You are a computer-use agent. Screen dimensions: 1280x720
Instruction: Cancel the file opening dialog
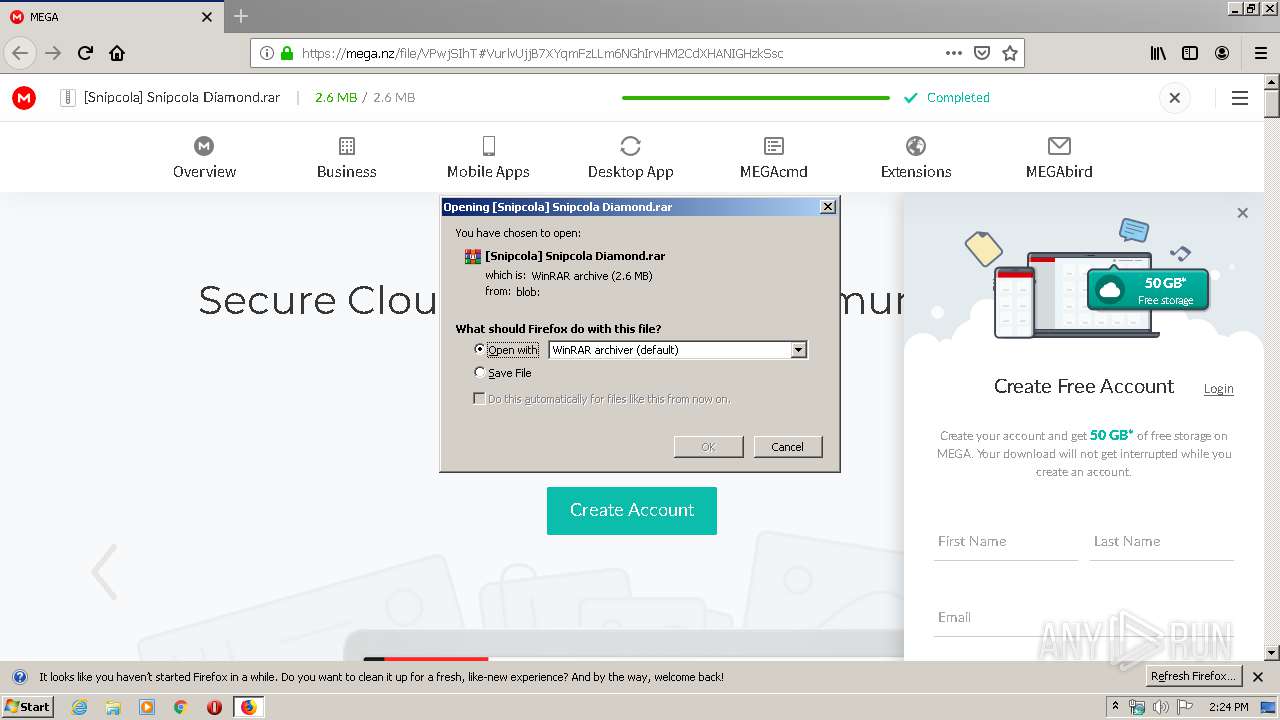pyautogui.click(x=788, y=447)
